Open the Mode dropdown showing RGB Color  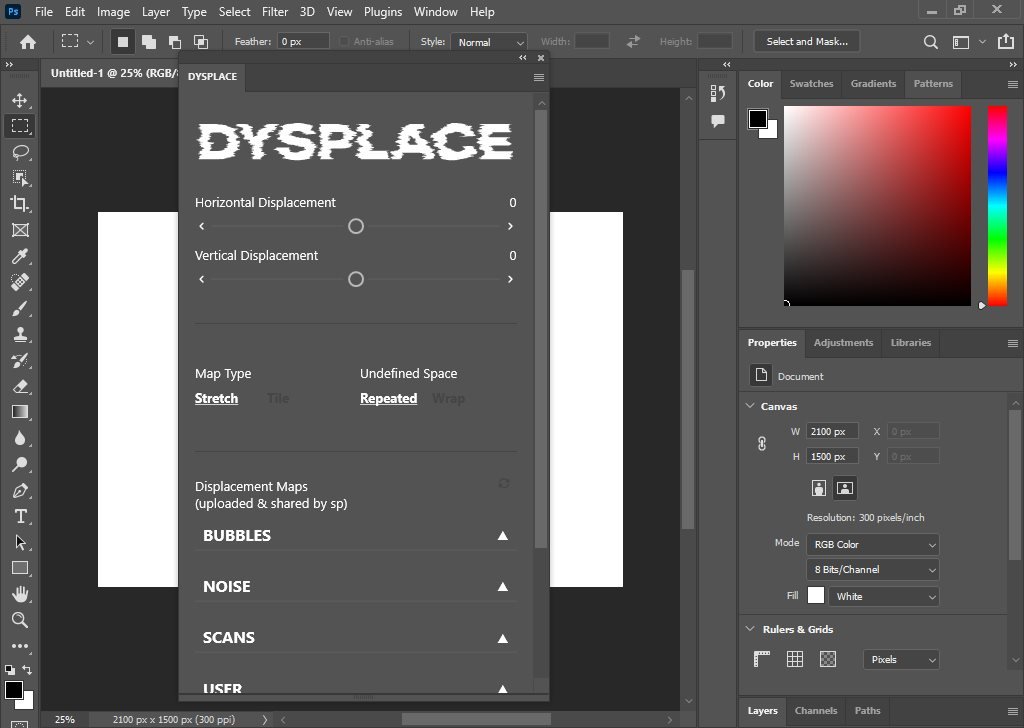coord(873,545)
